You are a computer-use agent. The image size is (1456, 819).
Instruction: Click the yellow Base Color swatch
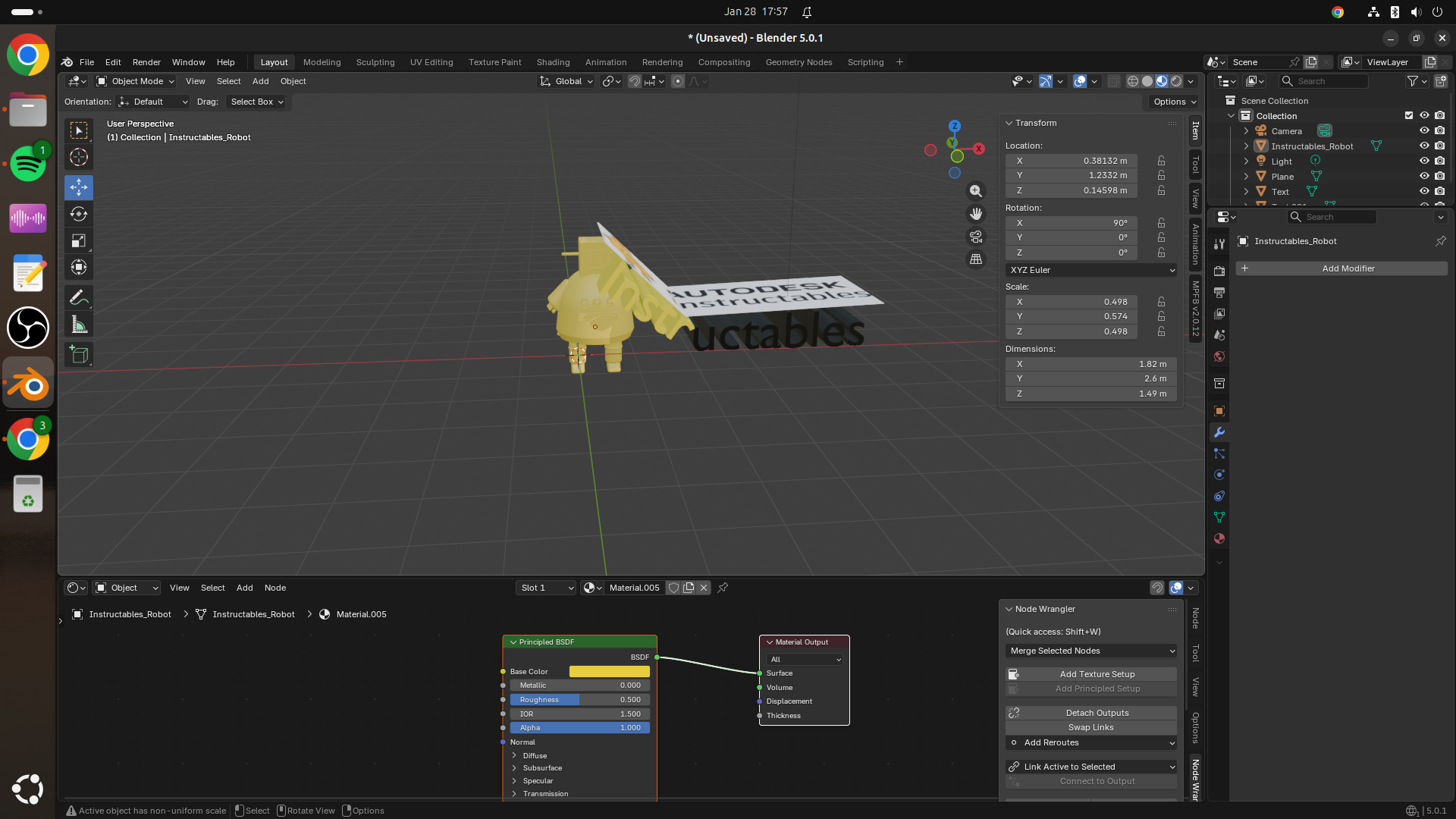click(x=609, y=672)
